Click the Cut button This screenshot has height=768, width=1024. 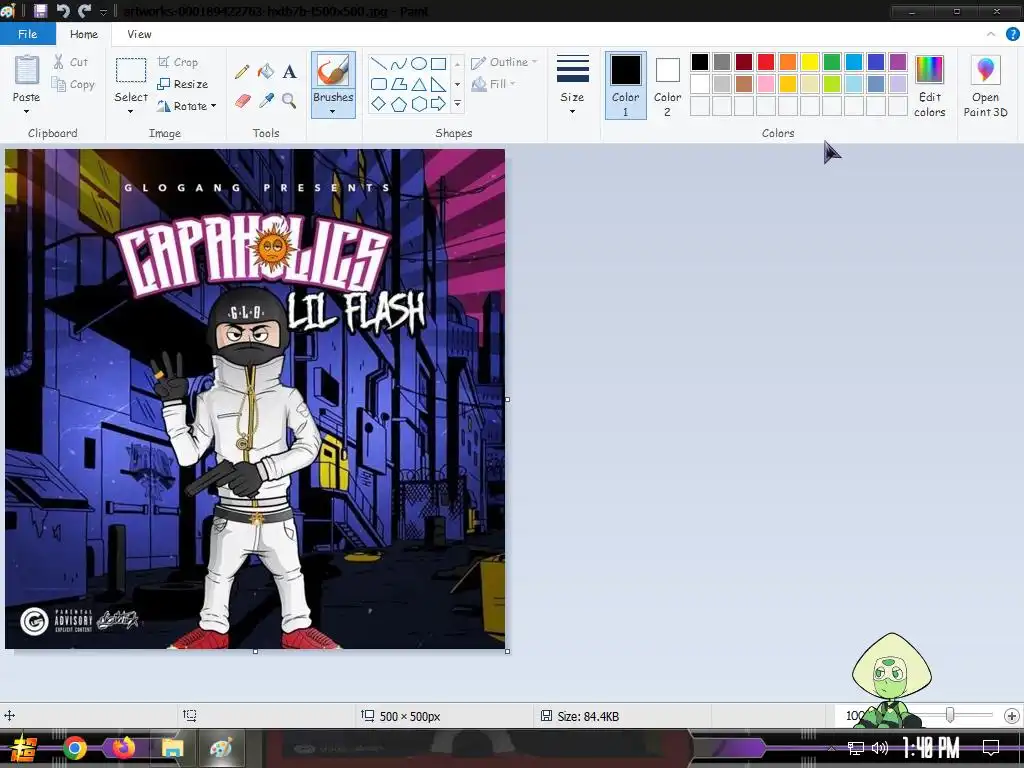[70, 62]
